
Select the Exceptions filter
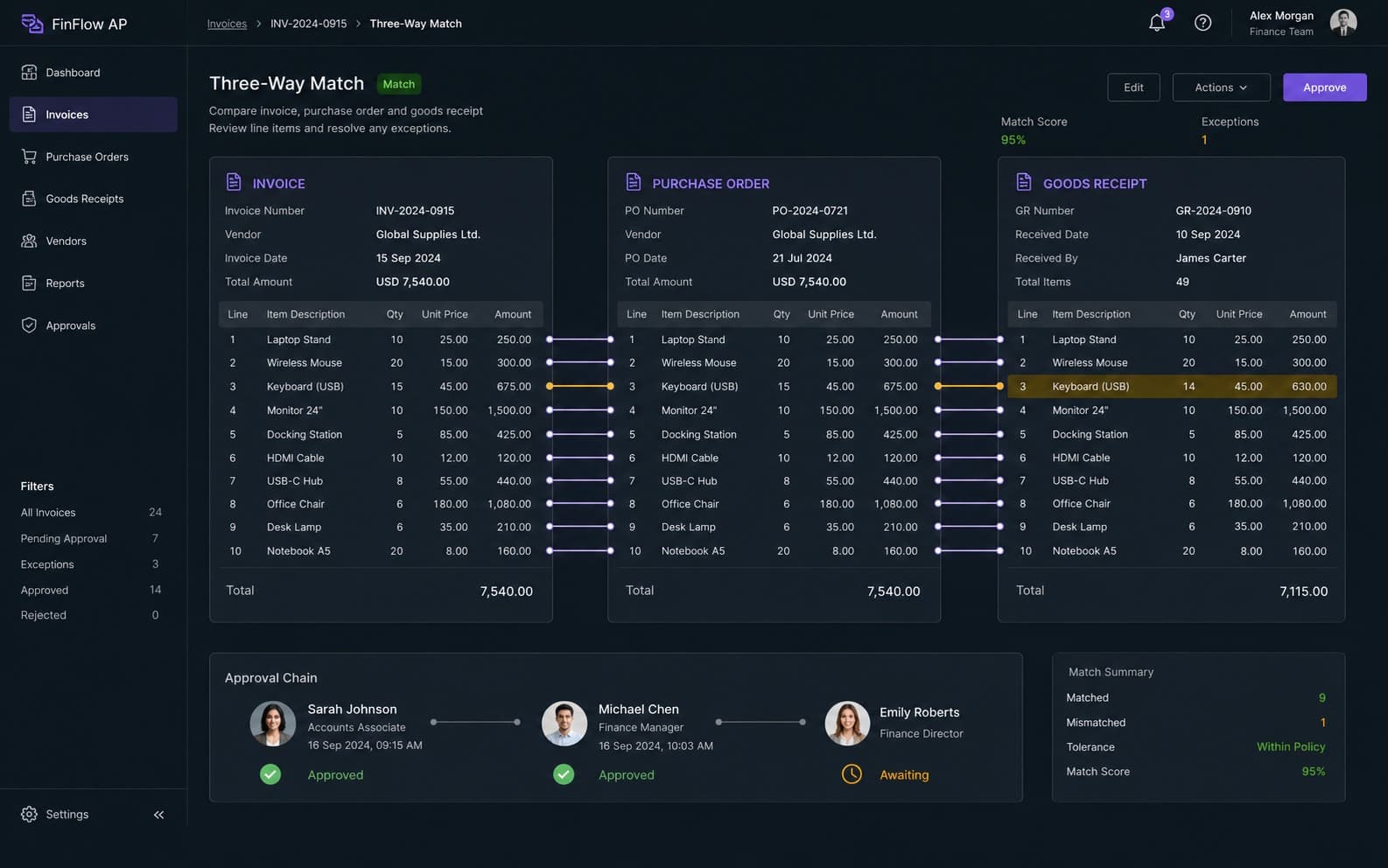tap(90, 564)
